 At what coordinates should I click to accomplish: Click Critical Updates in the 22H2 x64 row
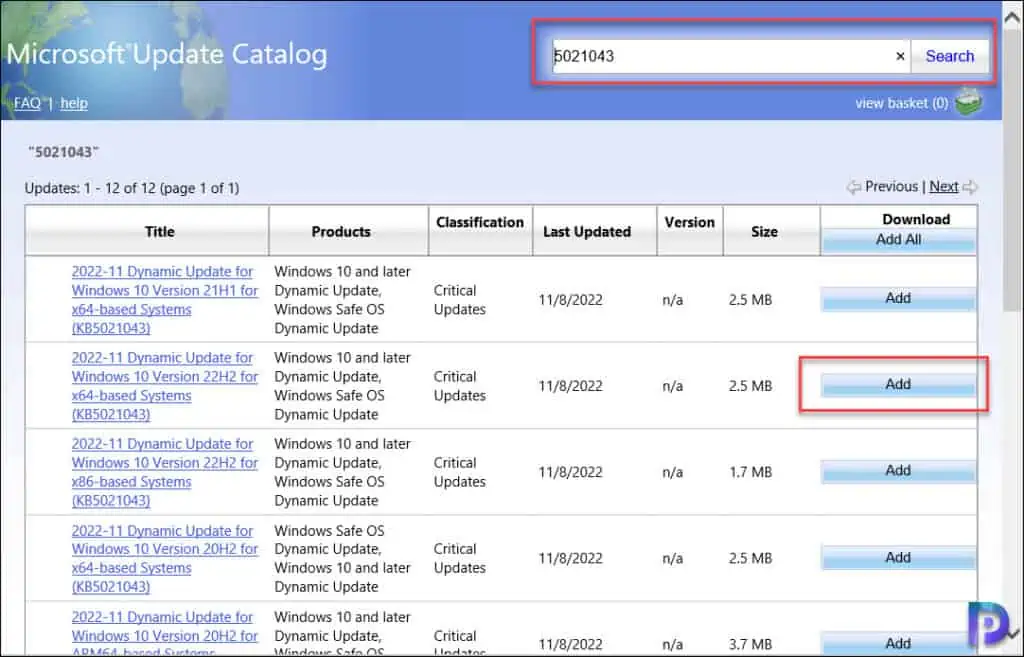click(x=460, y=386)
